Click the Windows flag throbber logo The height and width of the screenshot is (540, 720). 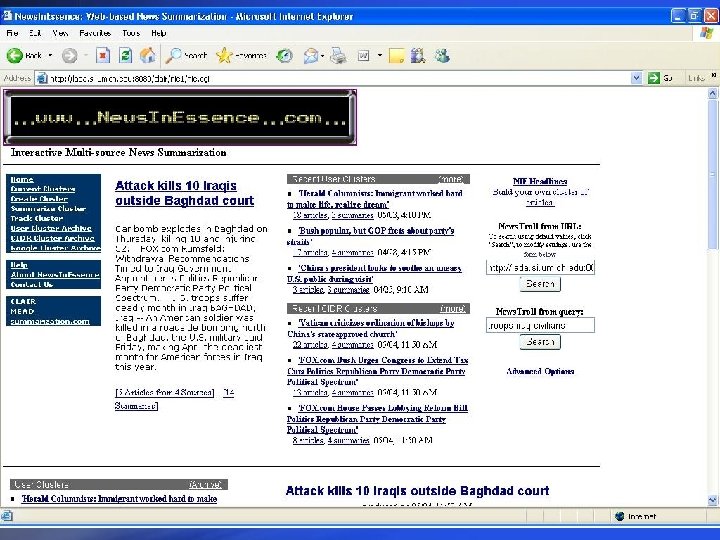(707, 34)
